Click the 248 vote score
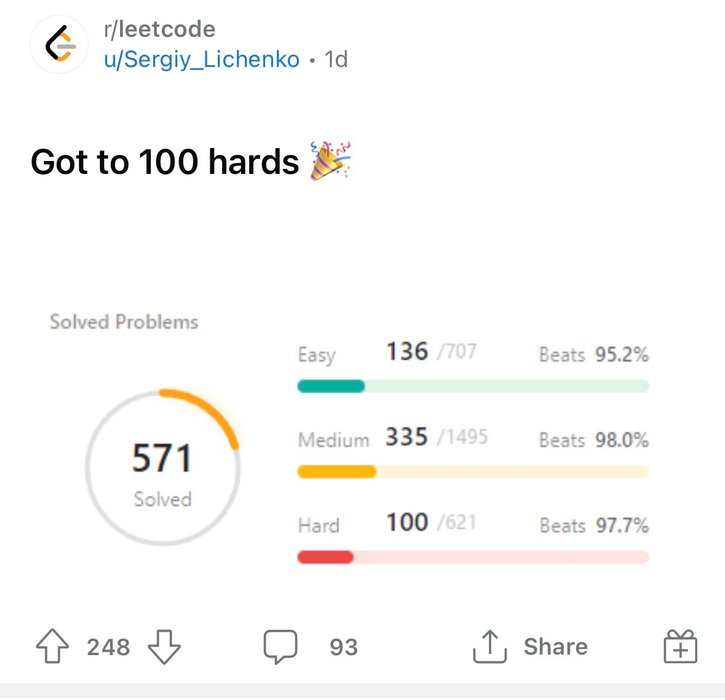Viewport: 725px width, 700px height. pos(108,646)
